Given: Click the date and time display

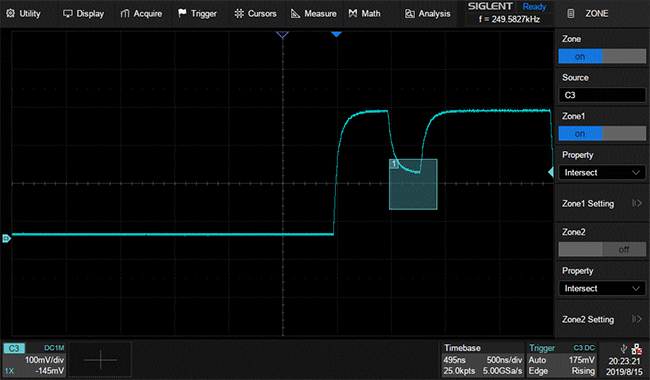Looking at the screenshot, I should click(624, 366).
